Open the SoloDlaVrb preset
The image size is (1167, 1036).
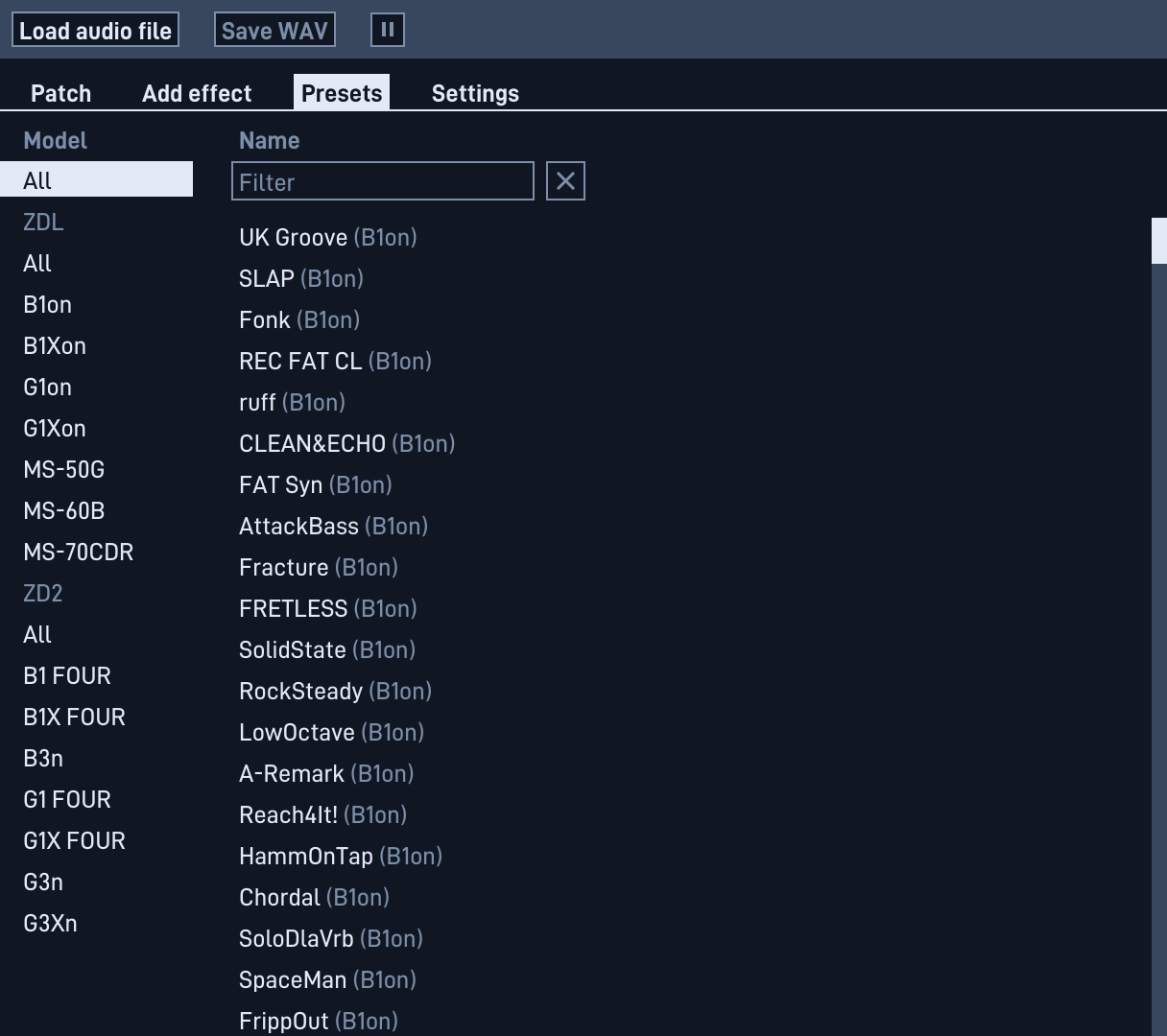[331, 938]
